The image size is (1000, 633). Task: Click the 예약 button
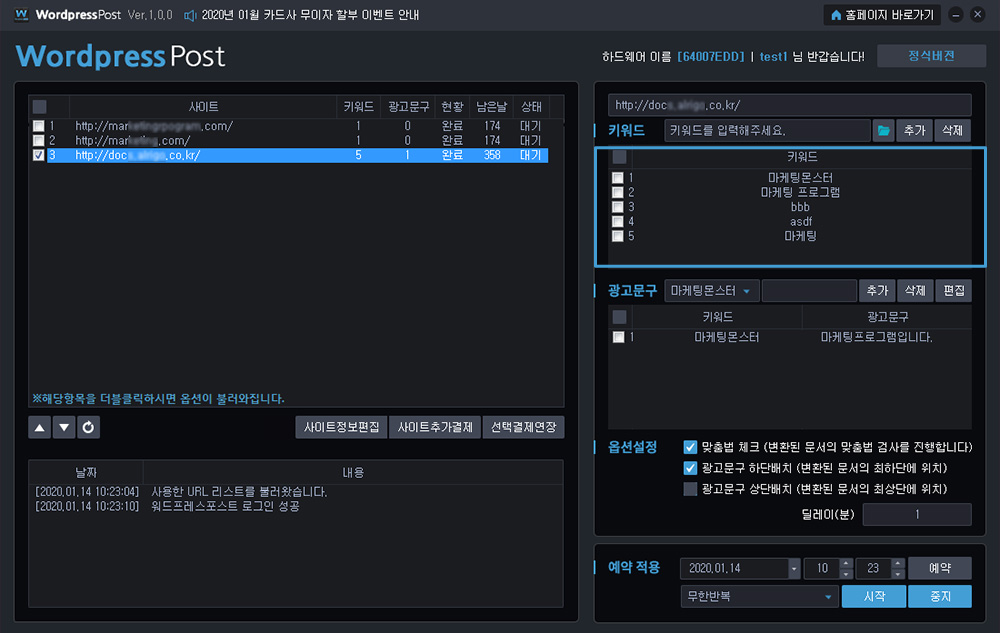(940, 569)
